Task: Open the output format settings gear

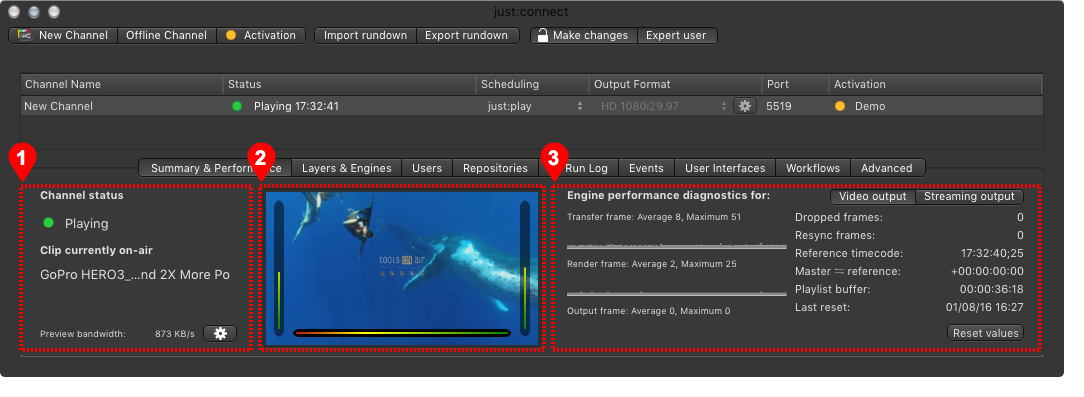Action: [x=745, y=107]
